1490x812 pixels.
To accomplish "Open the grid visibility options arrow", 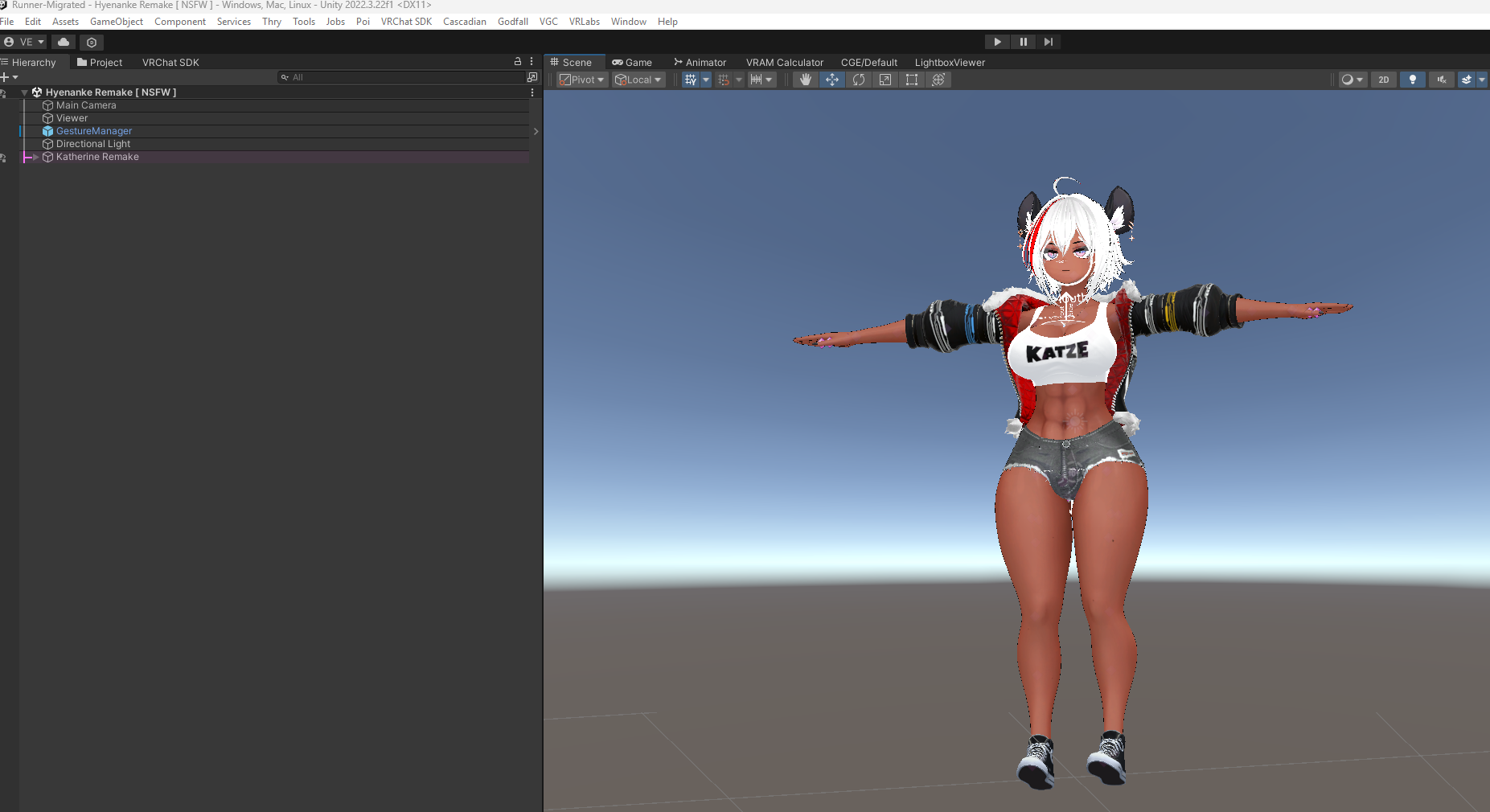I will tap(706, 80).
